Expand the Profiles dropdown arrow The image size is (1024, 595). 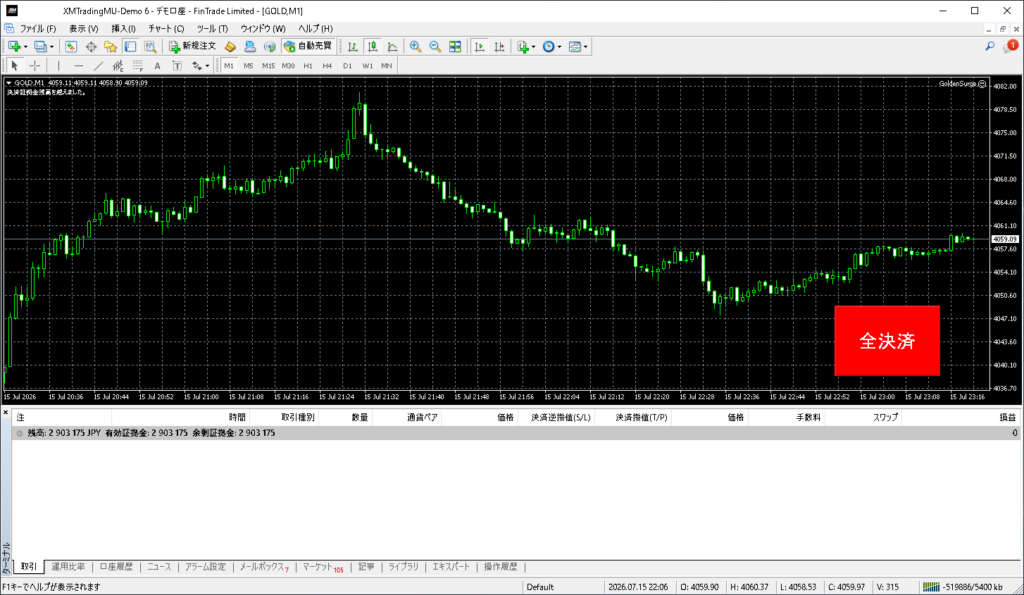pos(52,47)
